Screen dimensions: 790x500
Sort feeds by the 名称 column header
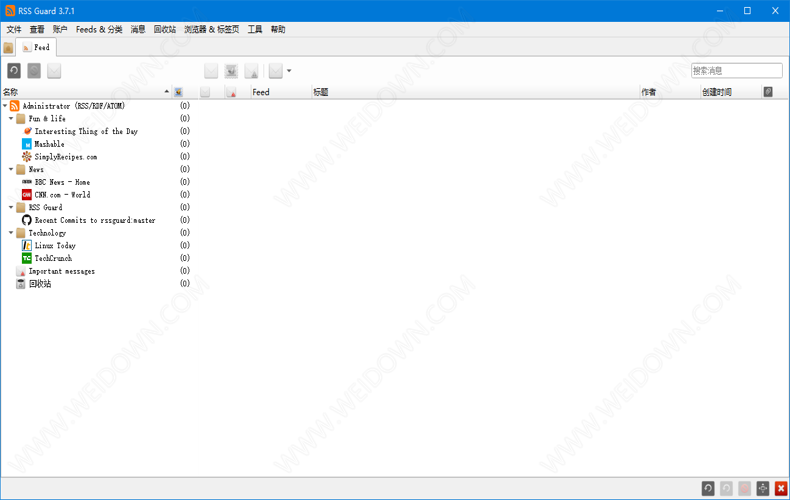point(86,92)
